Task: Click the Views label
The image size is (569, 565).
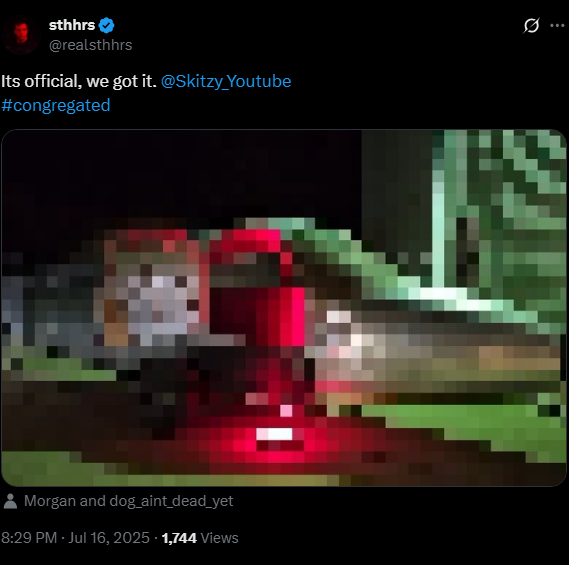Action: click(219, 538)
